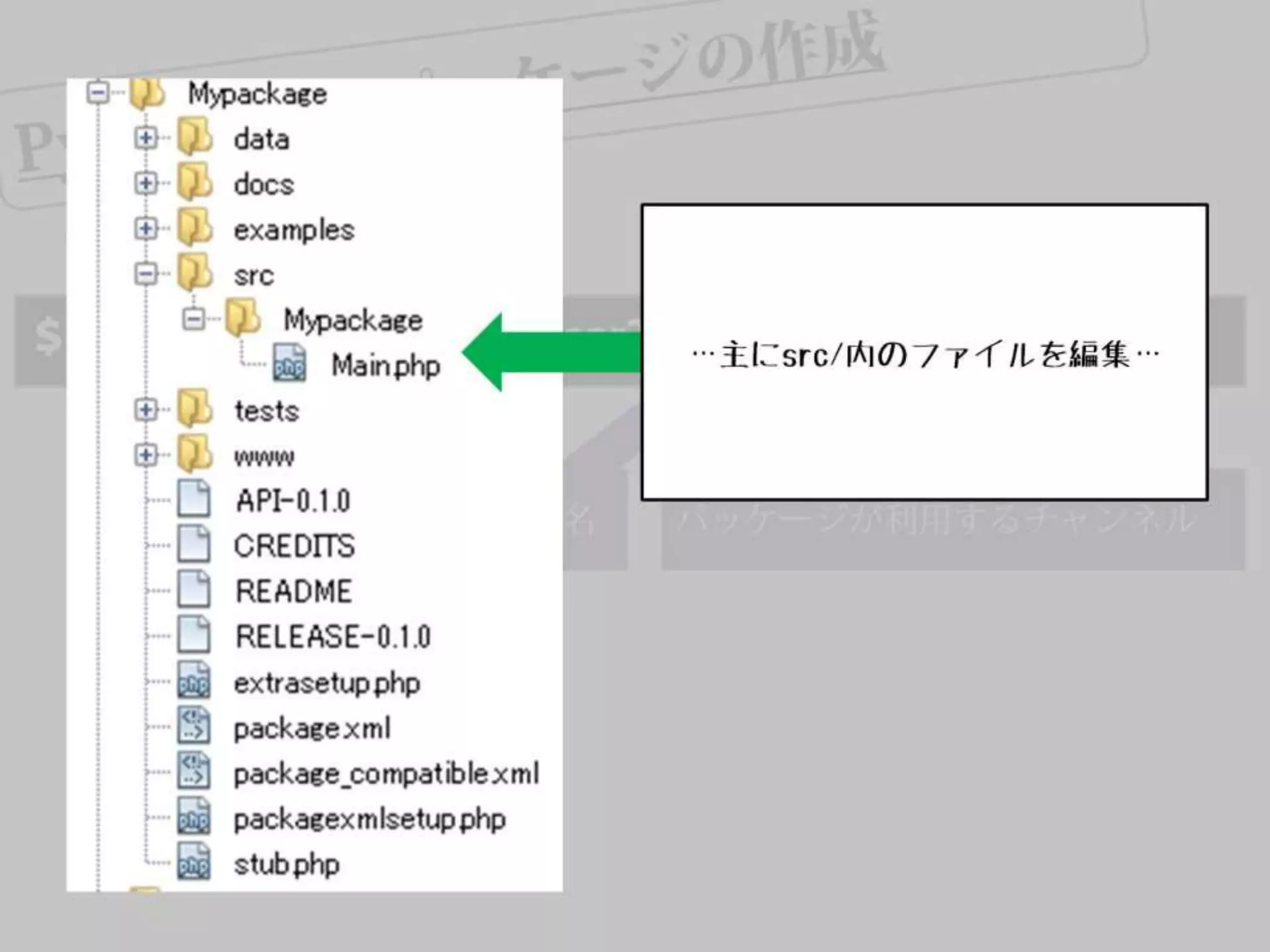Open the 'CREDITS' file name
Screen dimensions: 1270x952
click(x=294, y=546)
